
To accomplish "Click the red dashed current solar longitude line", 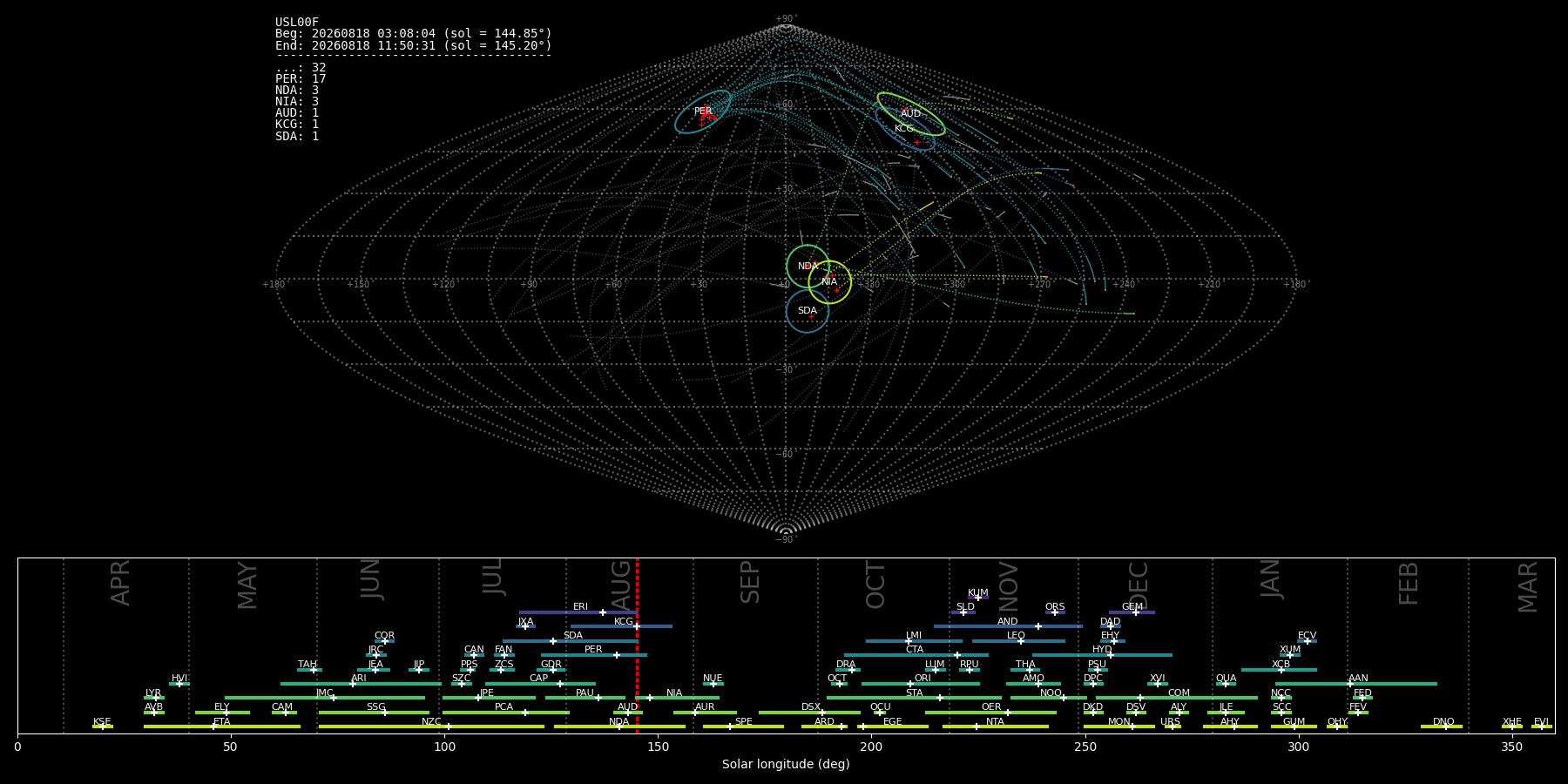I will pyautogui.click(x=637, y=645).
